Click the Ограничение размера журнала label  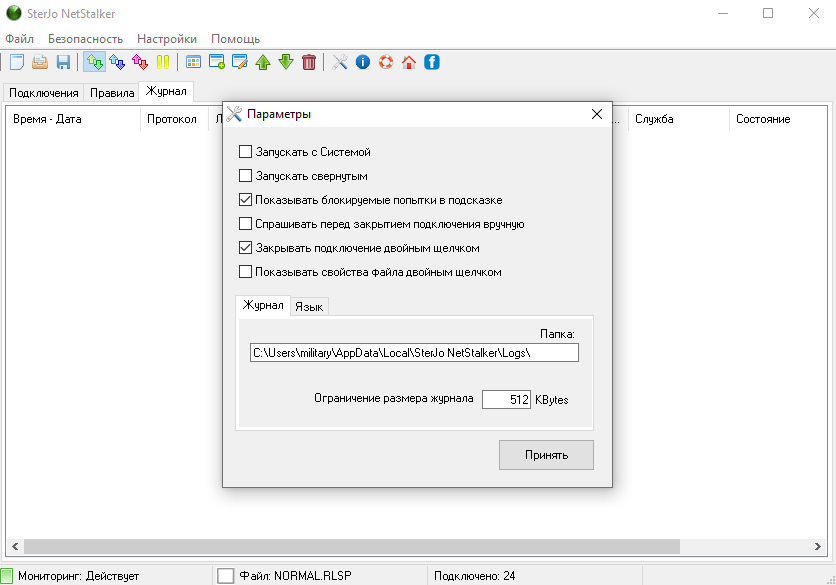coord(393,398)
